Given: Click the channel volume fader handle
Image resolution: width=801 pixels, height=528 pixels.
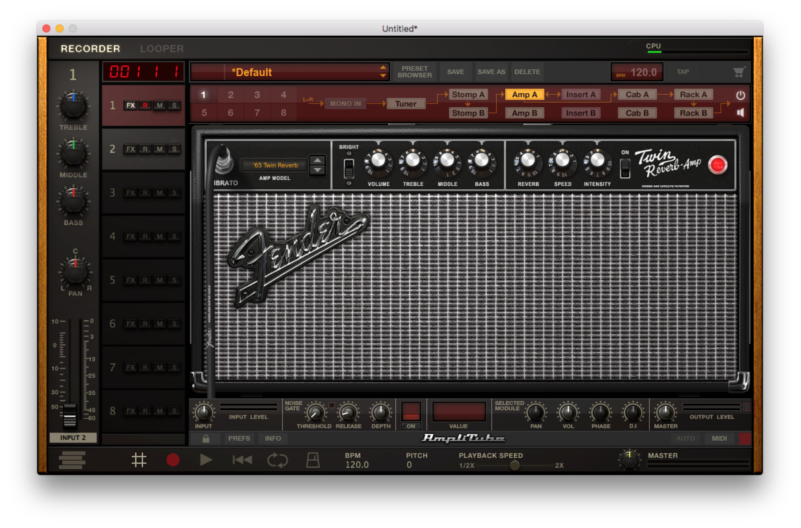Looking at the screenshot, I should [70, 415].
